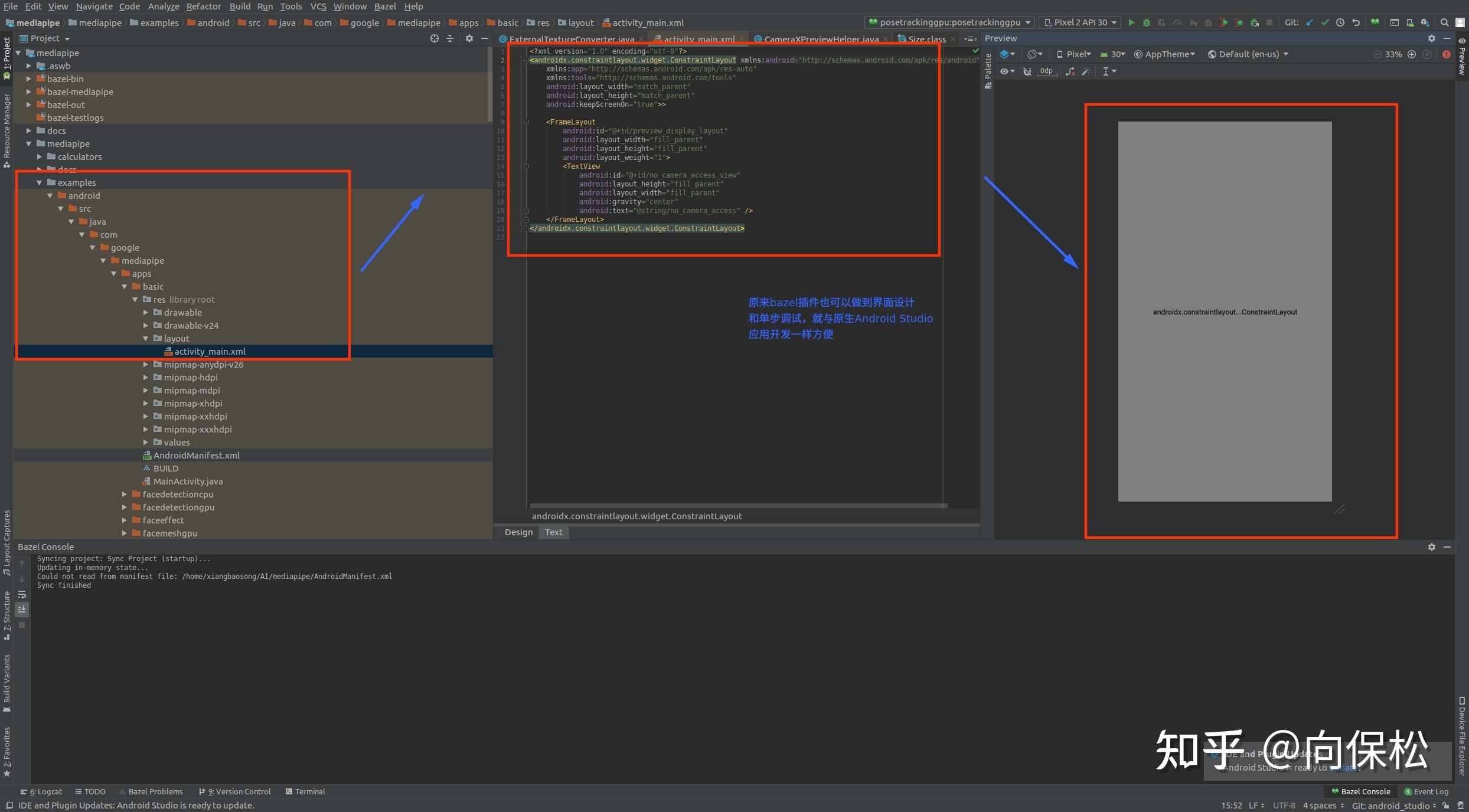The image size is (1469, 812).
Task: Click the green Debug bug icon
Action: click(x=1147, y=22)
